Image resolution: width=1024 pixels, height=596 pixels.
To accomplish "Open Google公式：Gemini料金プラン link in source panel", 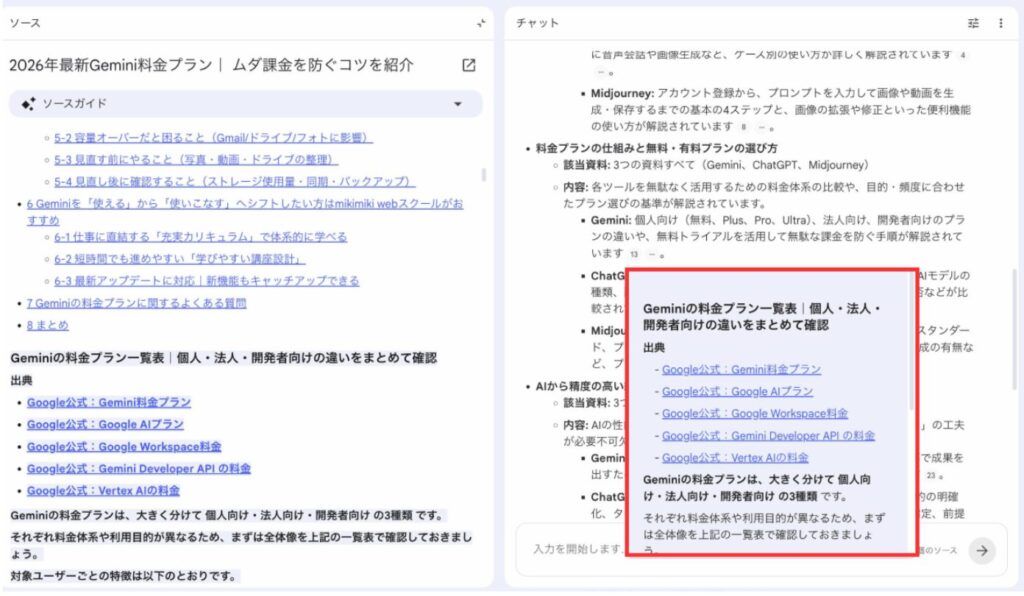I will [108, 402].
